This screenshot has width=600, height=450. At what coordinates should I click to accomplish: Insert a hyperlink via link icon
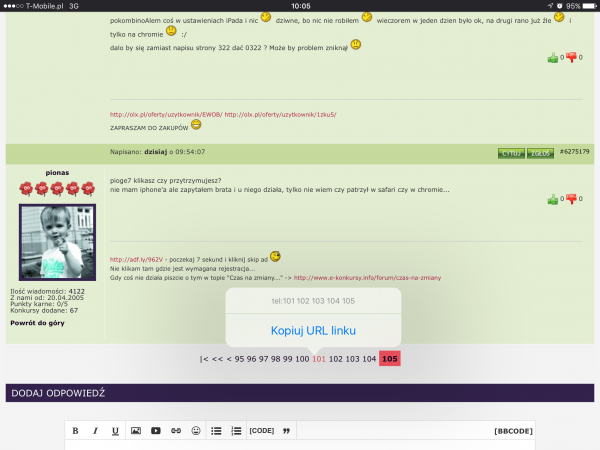click(175, 431)
